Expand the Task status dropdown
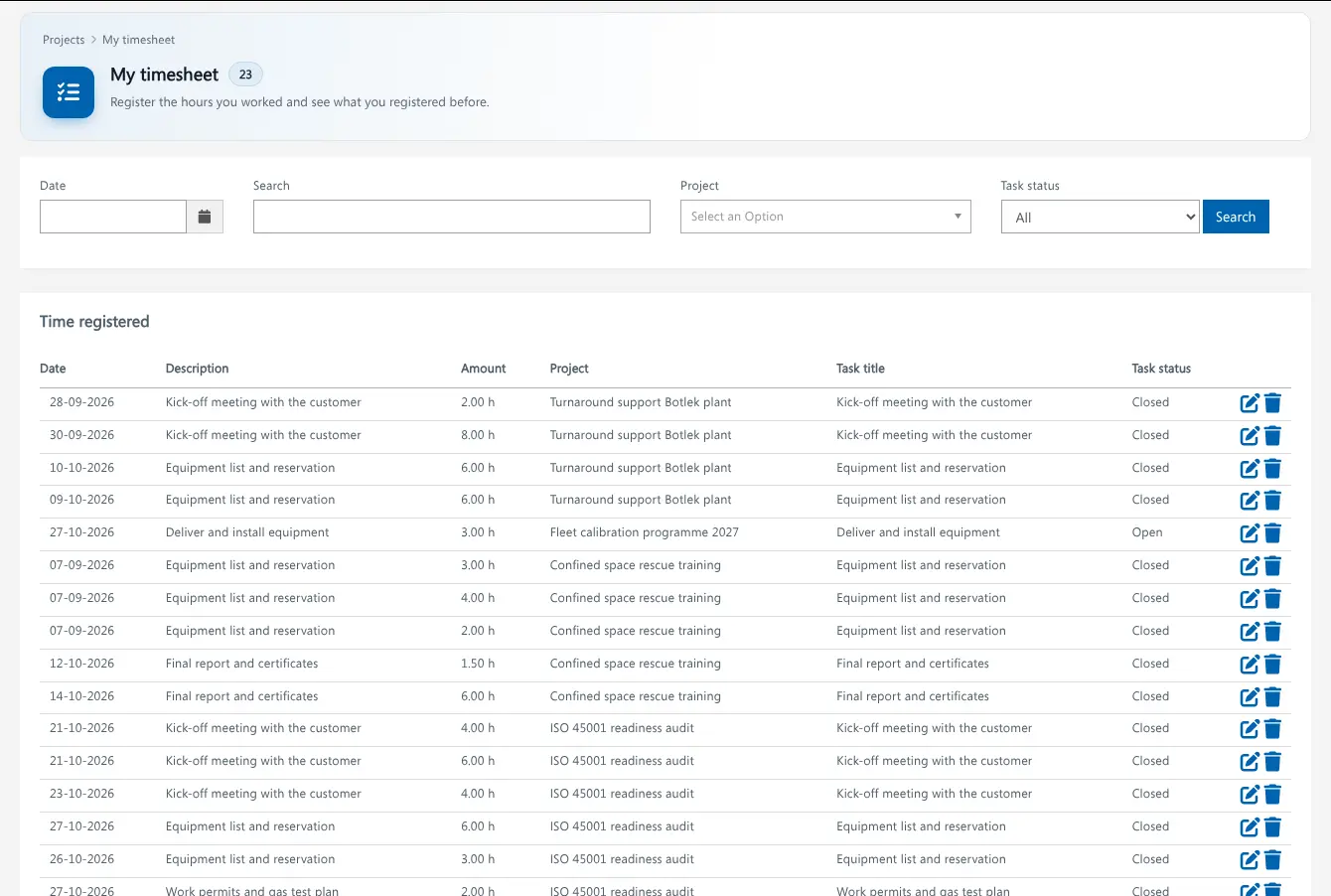Viewport: 1331px width, 896px height. [1100, 217]
